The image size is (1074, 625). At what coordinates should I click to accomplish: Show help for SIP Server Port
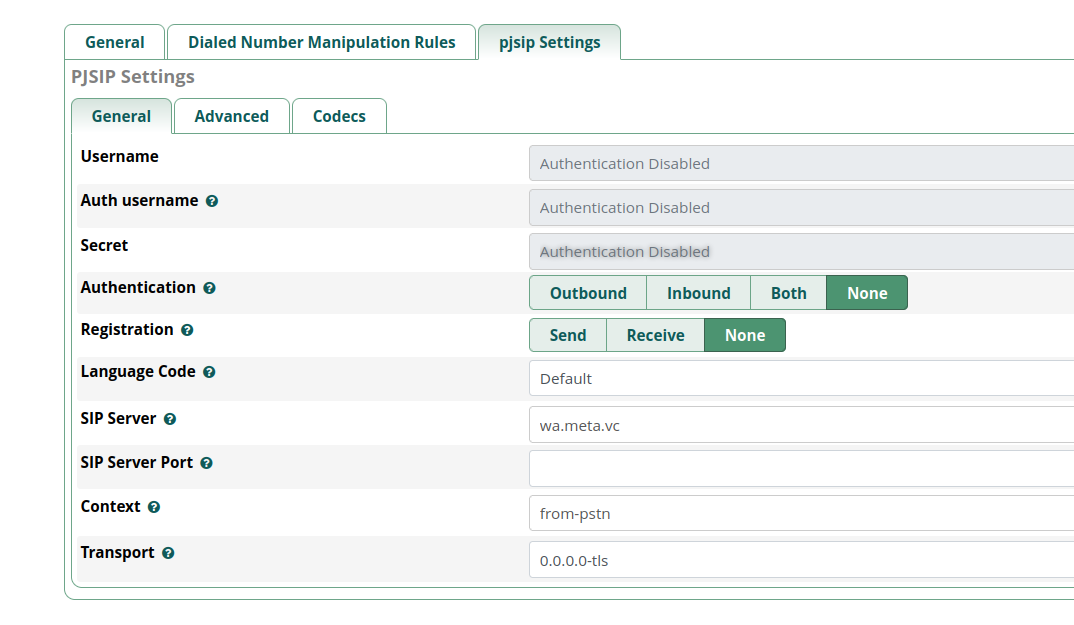(206, 463)
